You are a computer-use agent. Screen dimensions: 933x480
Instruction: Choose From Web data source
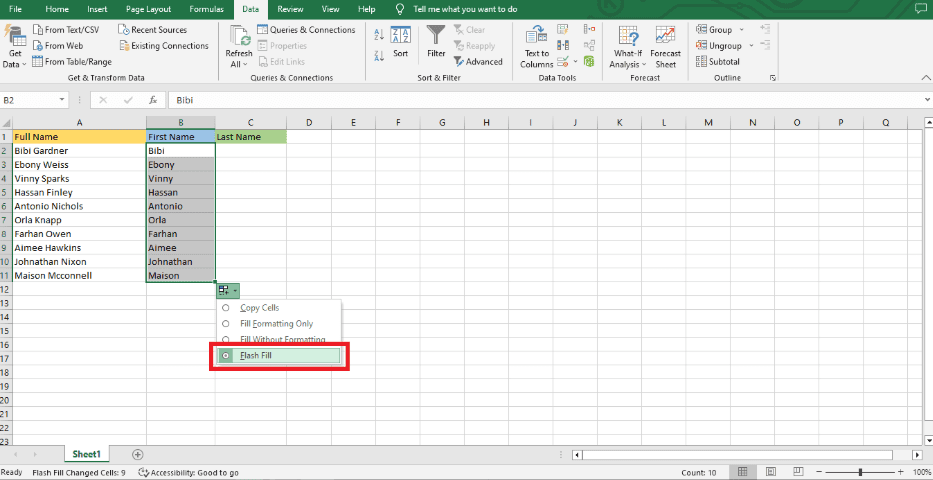click(x=58, y=46)
